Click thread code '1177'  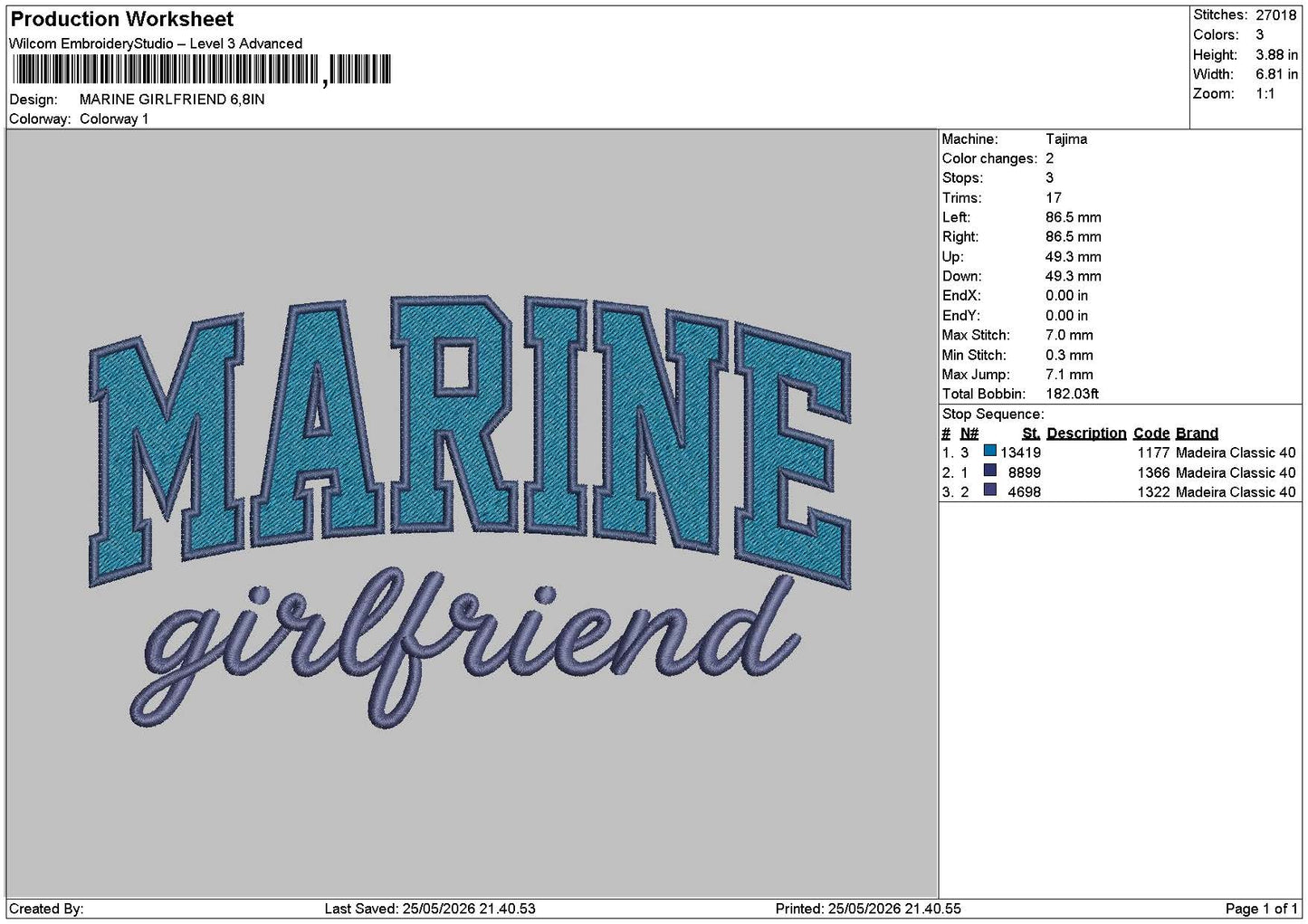[x=1154, y=453]
